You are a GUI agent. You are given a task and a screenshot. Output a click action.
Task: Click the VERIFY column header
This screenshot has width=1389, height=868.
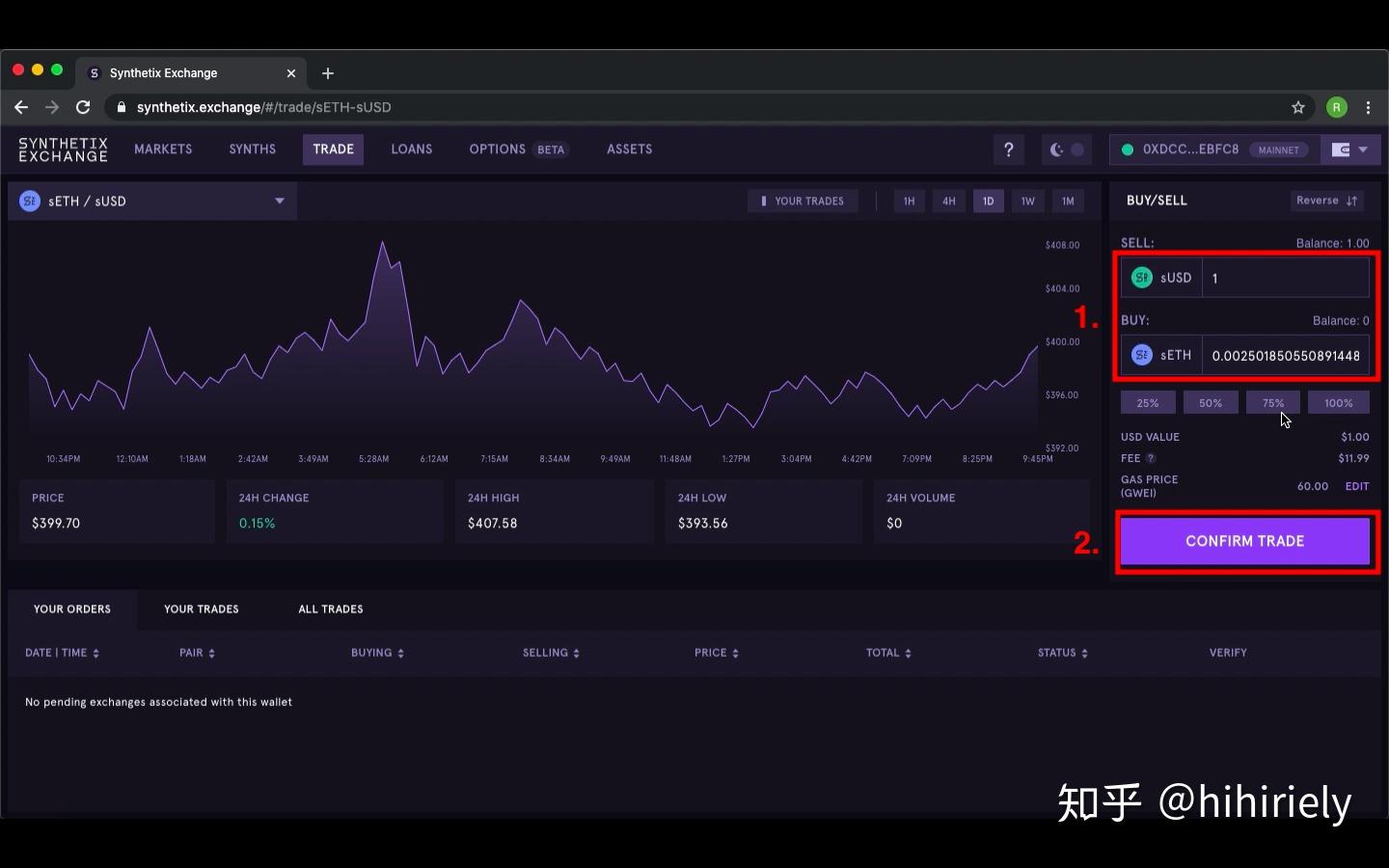1228,653
